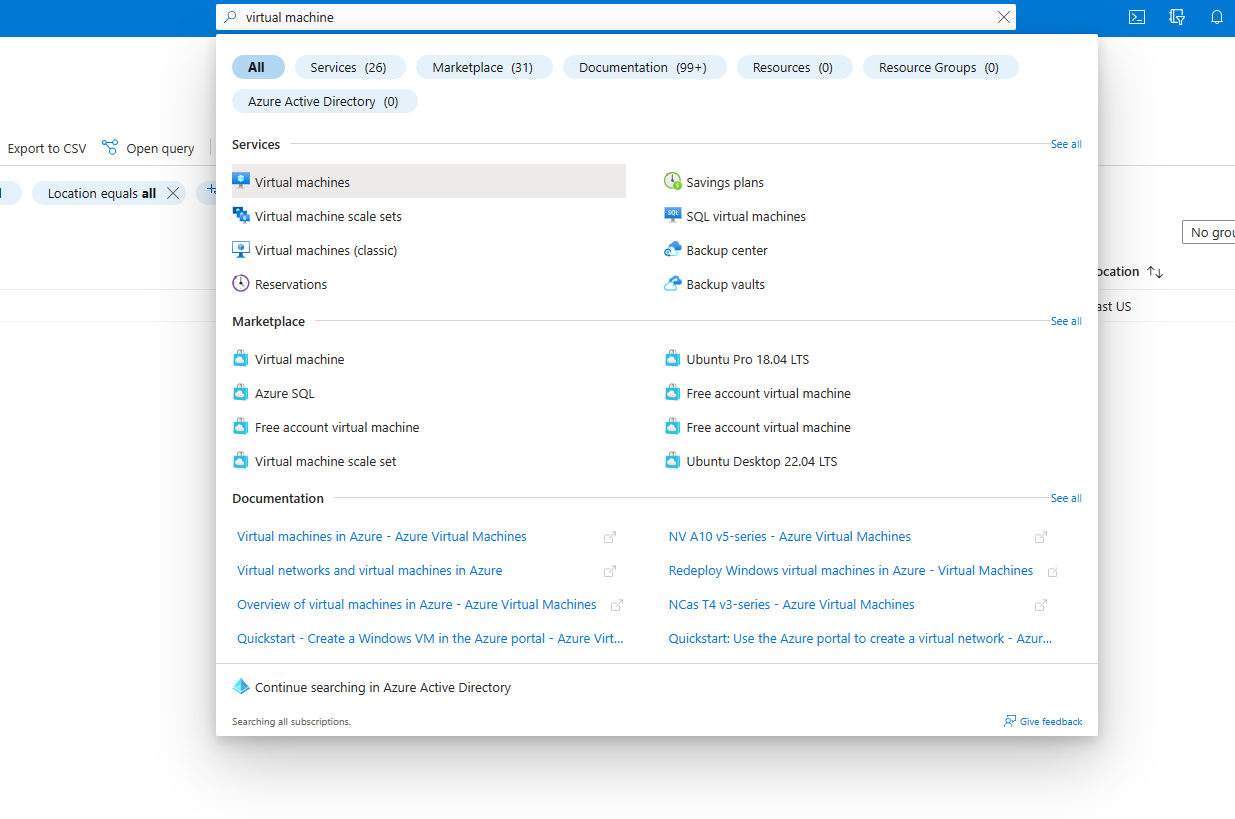Open SQL virtual machines service
The width and height of the screenshot is (1235, 819).
[745, 215]
